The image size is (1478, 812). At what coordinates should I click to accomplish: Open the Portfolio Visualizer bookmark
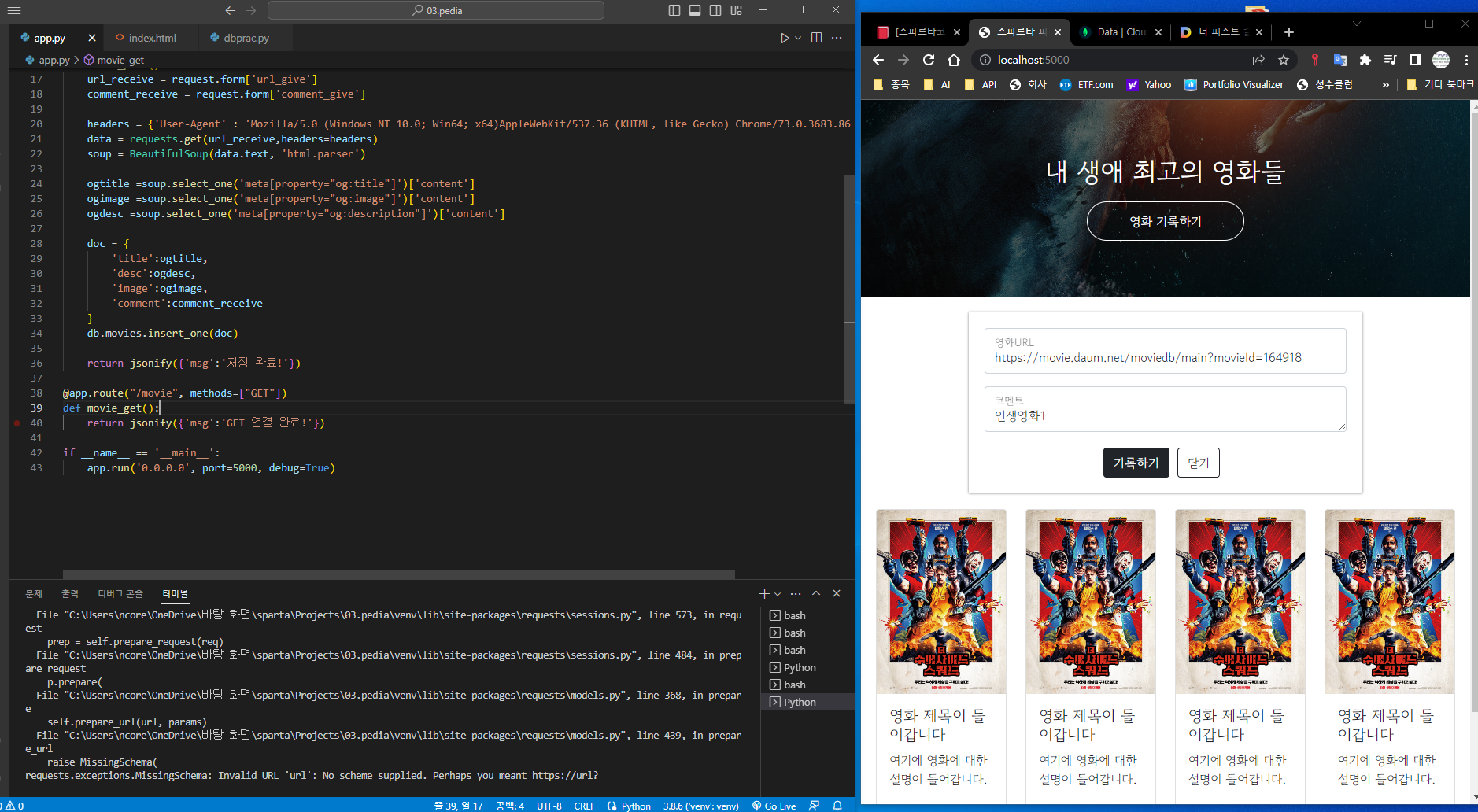(1235, 85)
